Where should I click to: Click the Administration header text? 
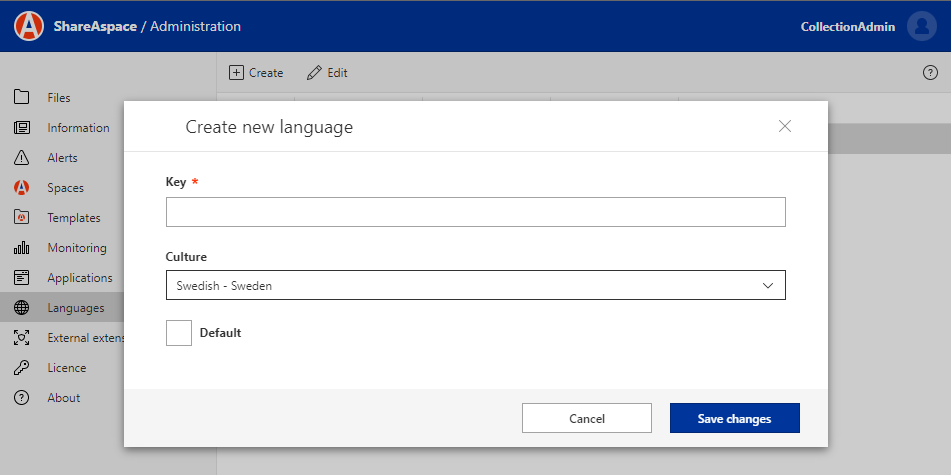(195, 27)
